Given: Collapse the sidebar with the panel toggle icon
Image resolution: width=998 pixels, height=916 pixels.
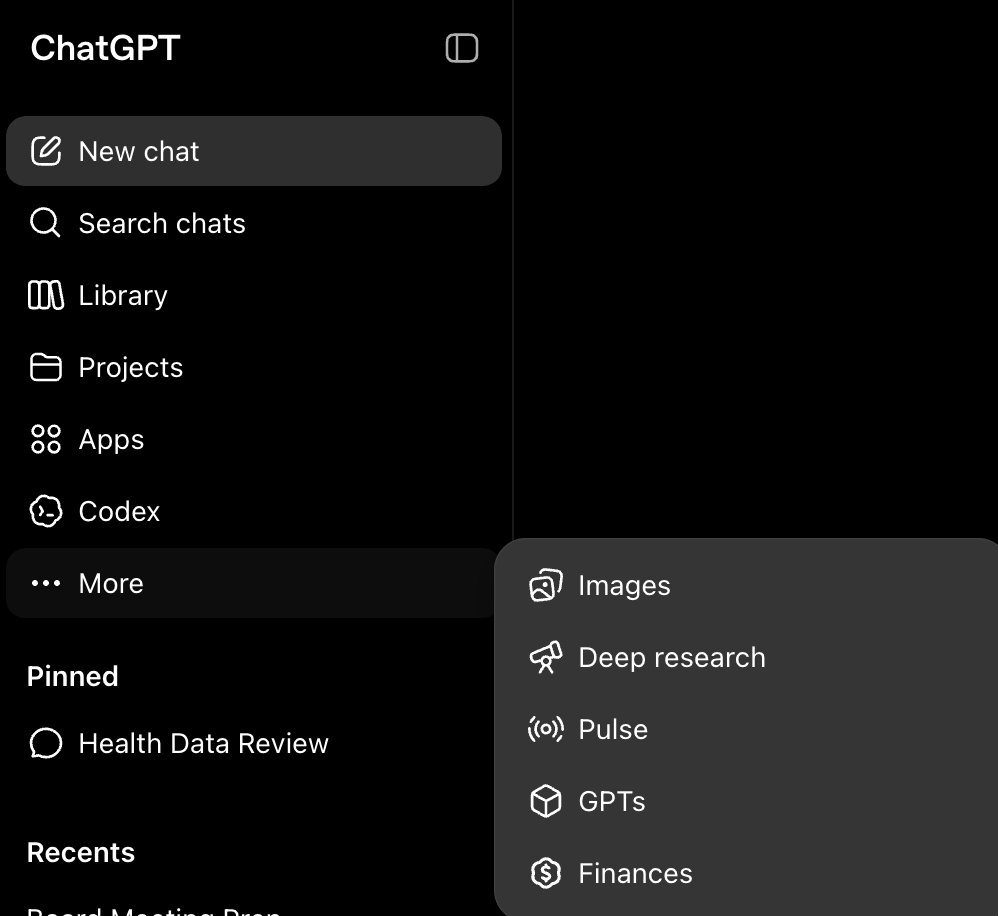Looking at the screenshot, I should (x=461, y=48).
